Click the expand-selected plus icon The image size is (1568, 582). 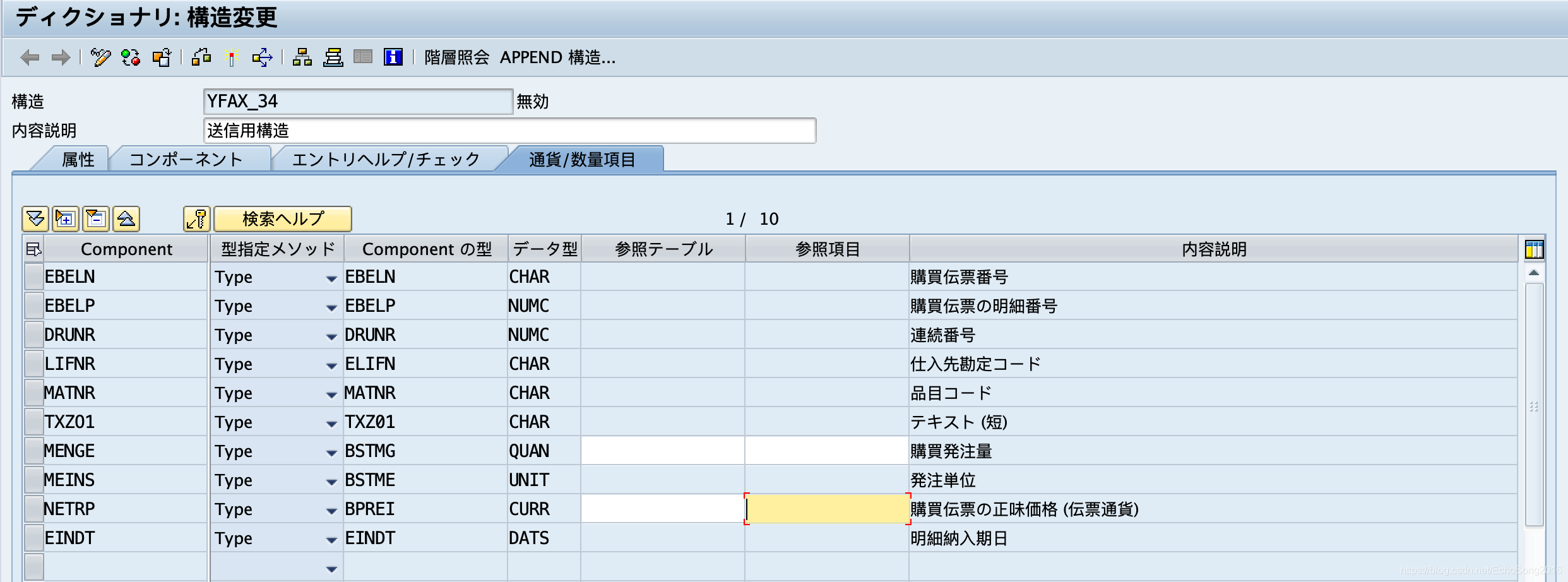pos(66,219)
